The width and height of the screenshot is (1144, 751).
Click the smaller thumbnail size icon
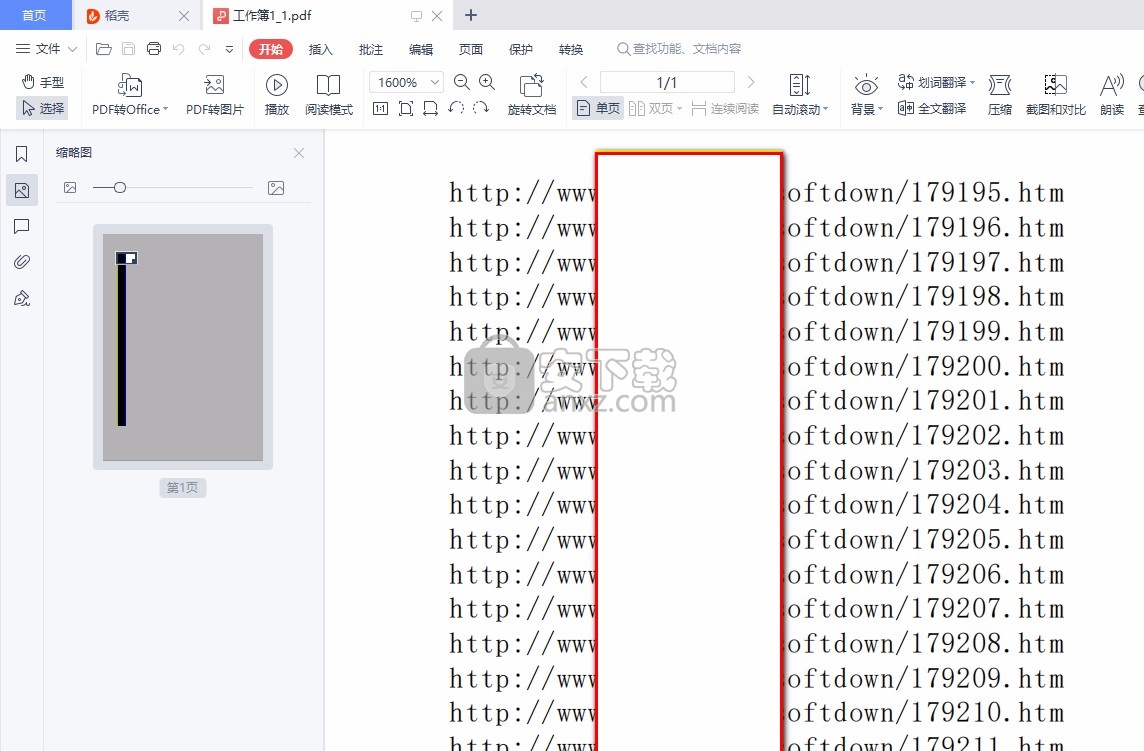pos(70,188)
